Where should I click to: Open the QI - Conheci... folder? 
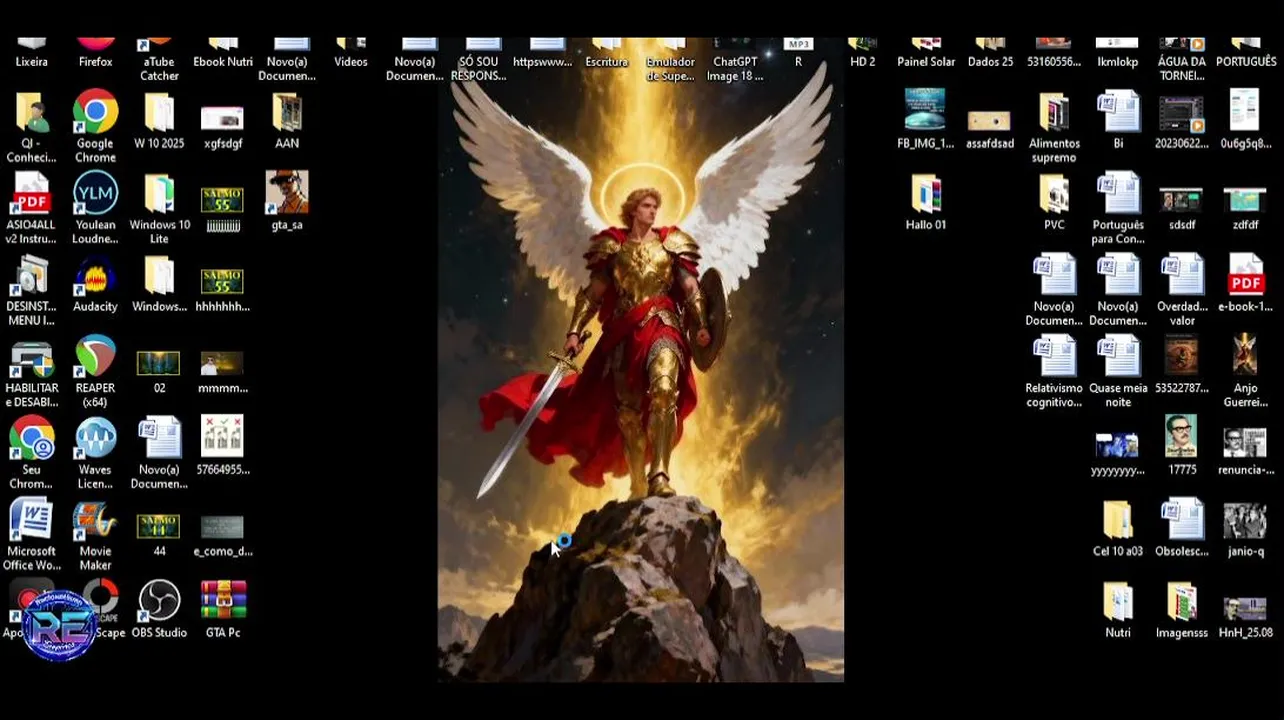click(x=31, y=112)
